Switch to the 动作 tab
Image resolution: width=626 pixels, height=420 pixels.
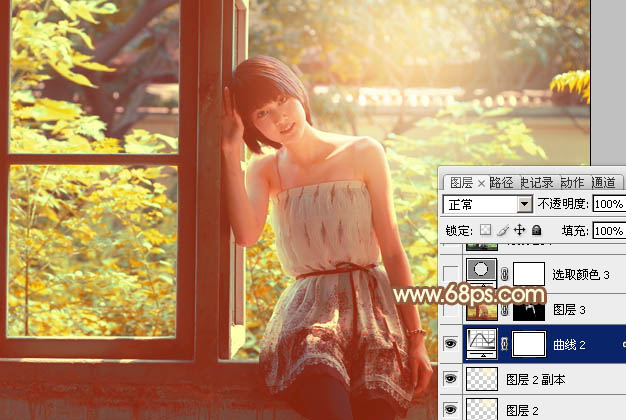tap(572, 182)
